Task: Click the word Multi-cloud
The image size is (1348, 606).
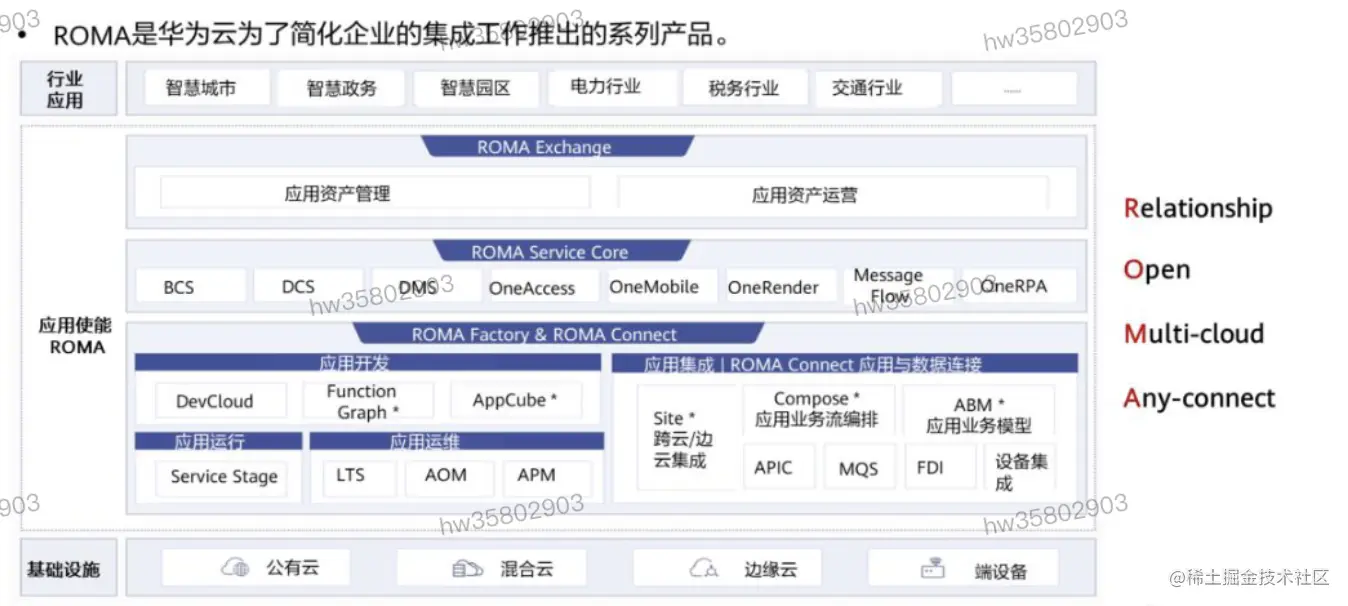Action: (x=1195, y=333)
